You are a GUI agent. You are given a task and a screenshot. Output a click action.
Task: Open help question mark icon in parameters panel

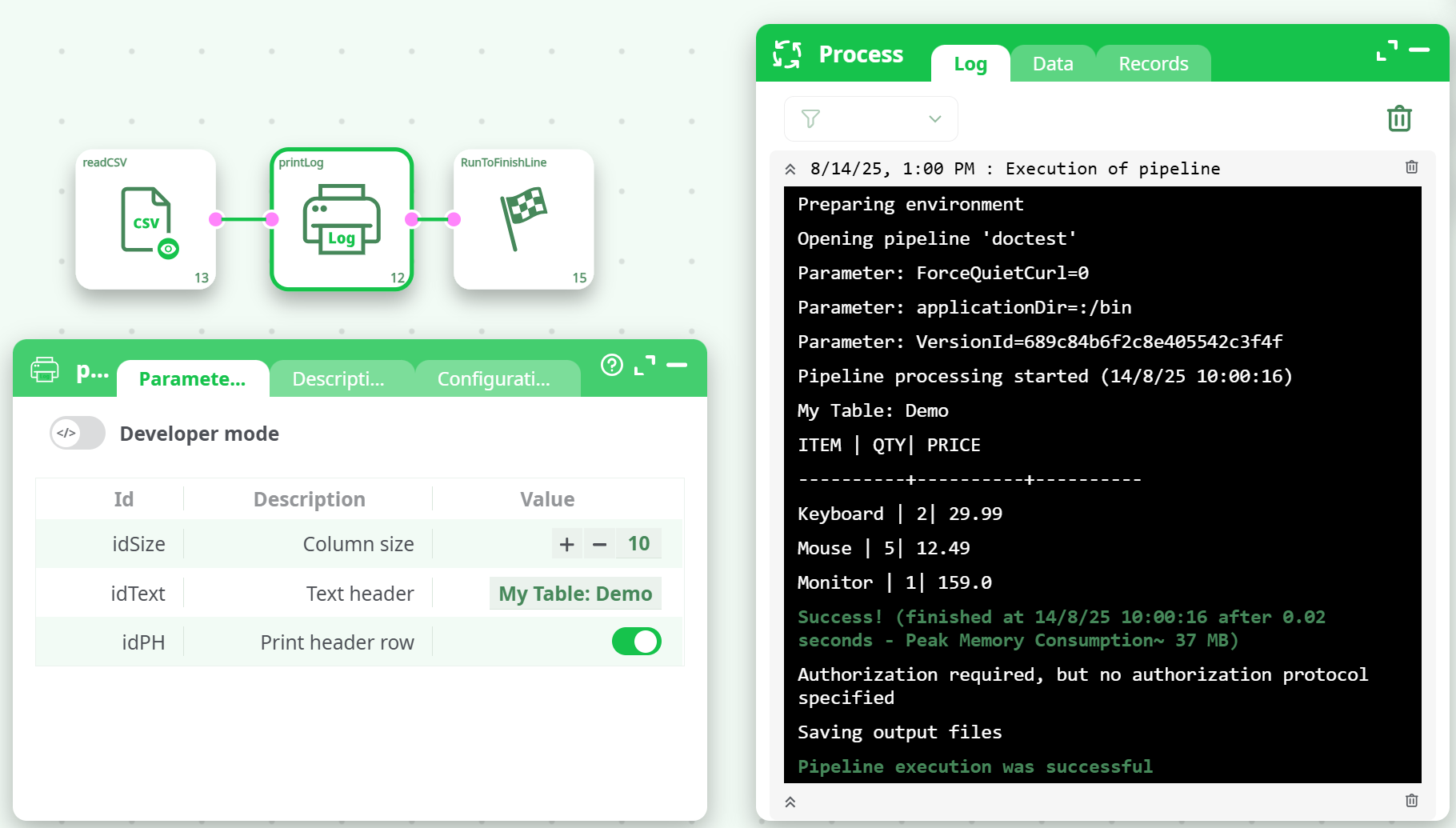612,365
